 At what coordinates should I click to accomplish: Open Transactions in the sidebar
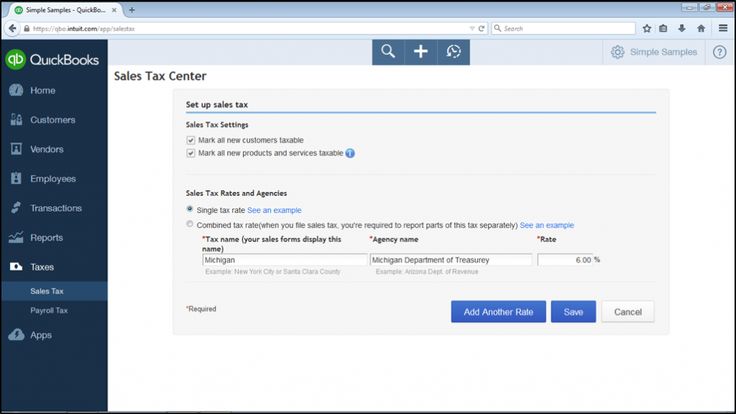tap(54, 207)
